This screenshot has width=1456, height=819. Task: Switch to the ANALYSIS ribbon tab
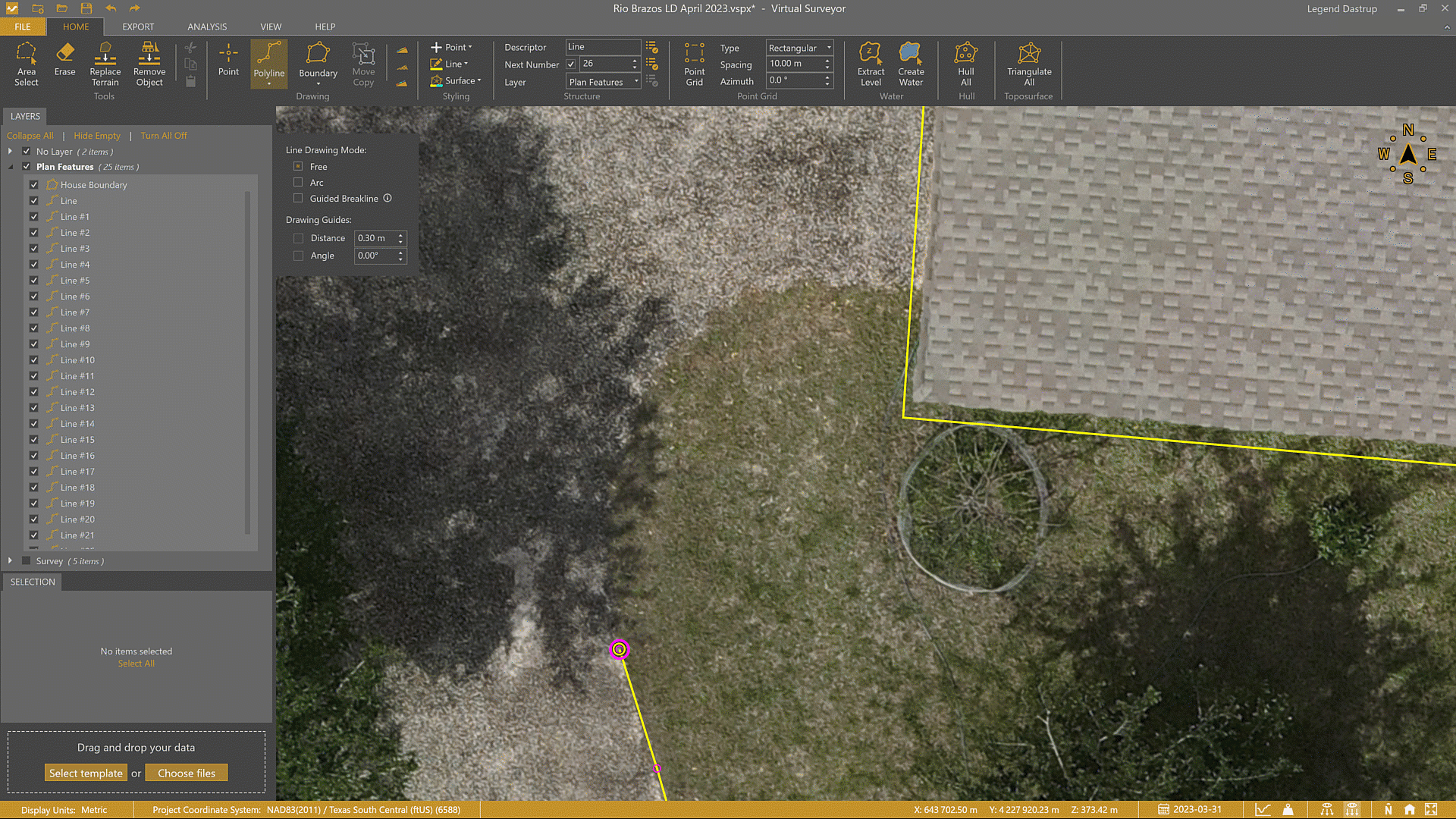206,27
